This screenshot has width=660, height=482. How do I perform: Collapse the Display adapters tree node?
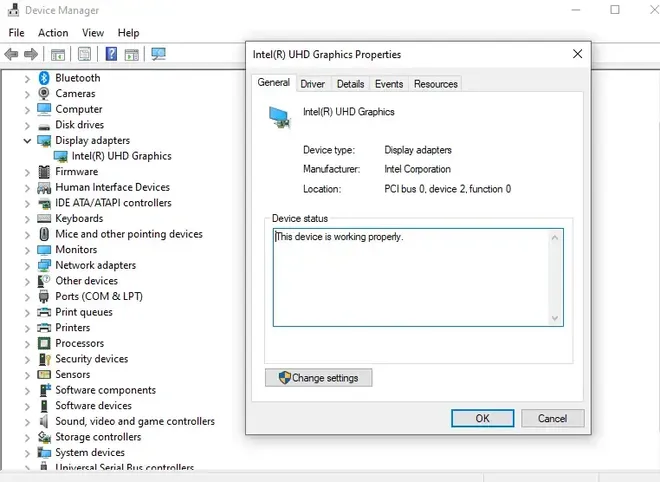coord(27,141)
